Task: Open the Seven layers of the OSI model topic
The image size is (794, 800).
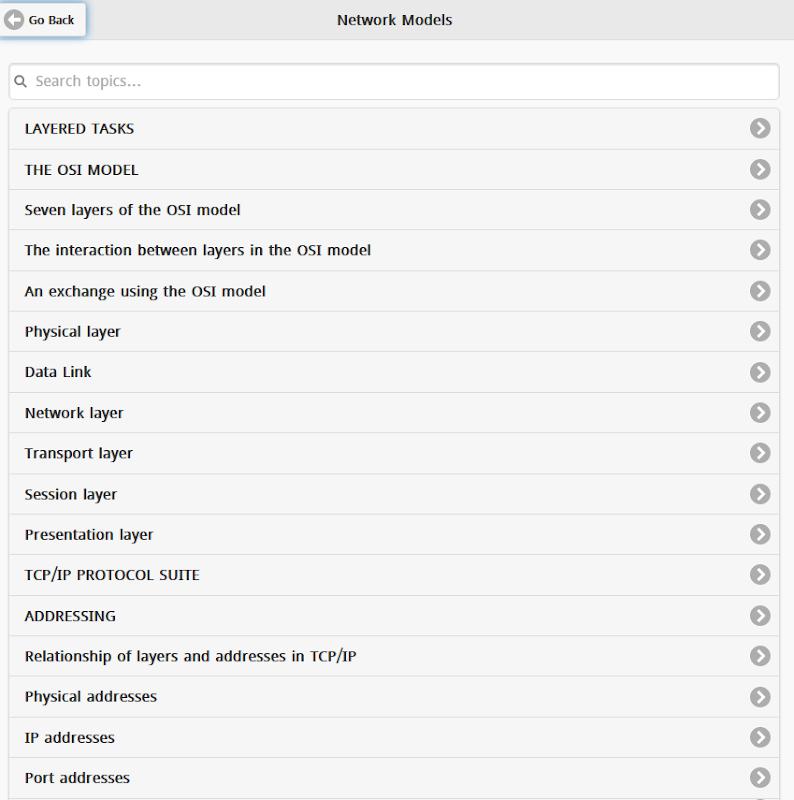Action: tap(133, 210)
